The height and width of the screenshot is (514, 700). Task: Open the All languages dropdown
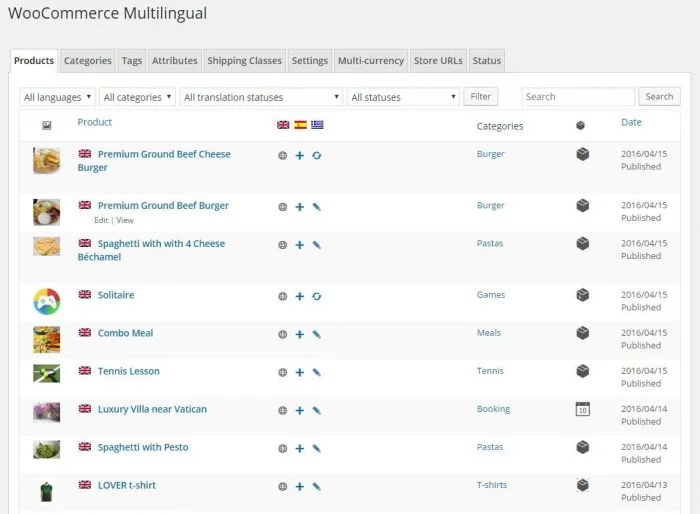click(57, 97)
